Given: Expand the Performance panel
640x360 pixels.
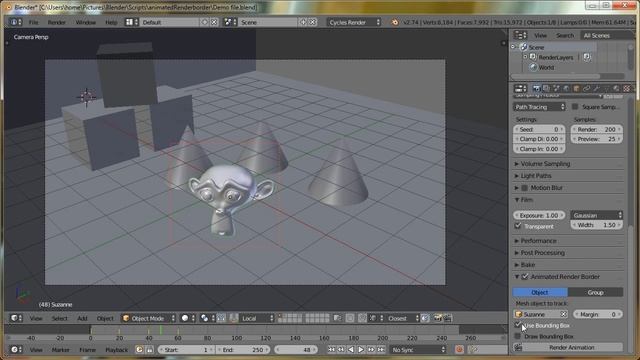Looking at the screenshot, I should (x=538, y=241).
